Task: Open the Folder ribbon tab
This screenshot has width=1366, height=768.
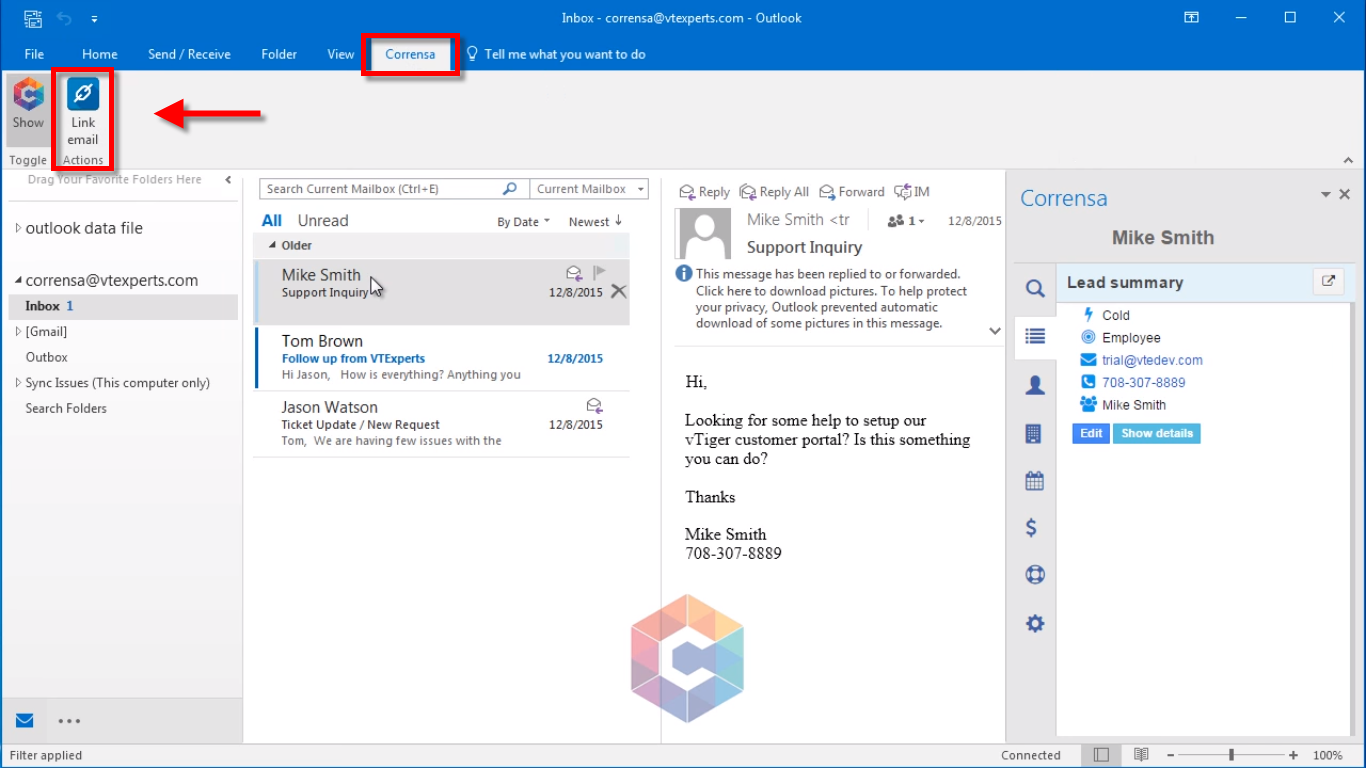Action: click(x=279, y=54)
